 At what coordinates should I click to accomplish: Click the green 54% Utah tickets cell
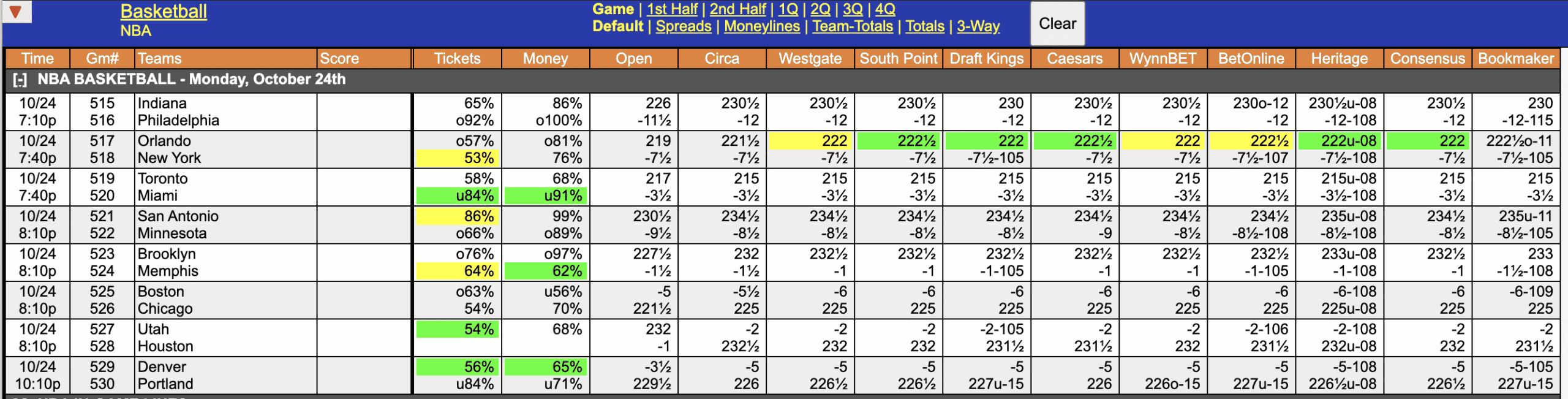[x=458, y=329]
